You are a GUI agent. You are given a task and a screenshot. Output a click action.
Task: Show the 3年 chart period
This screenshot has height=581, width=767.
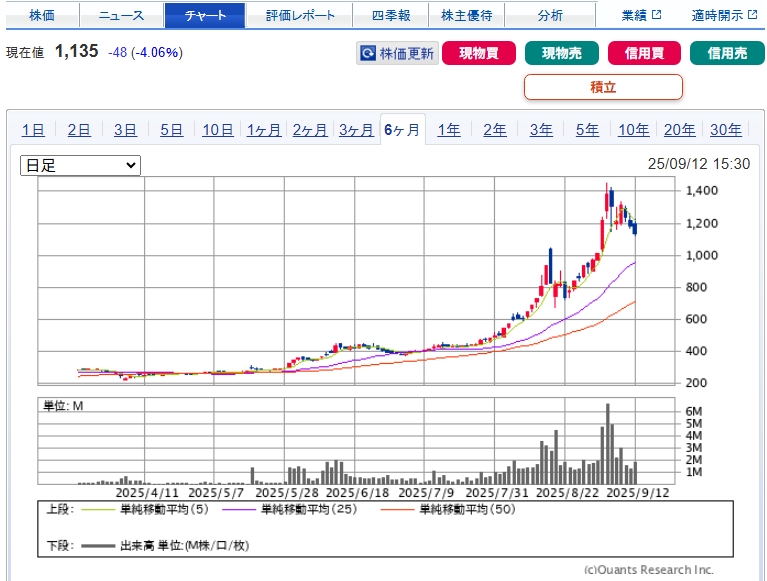(x=541, y=130)
